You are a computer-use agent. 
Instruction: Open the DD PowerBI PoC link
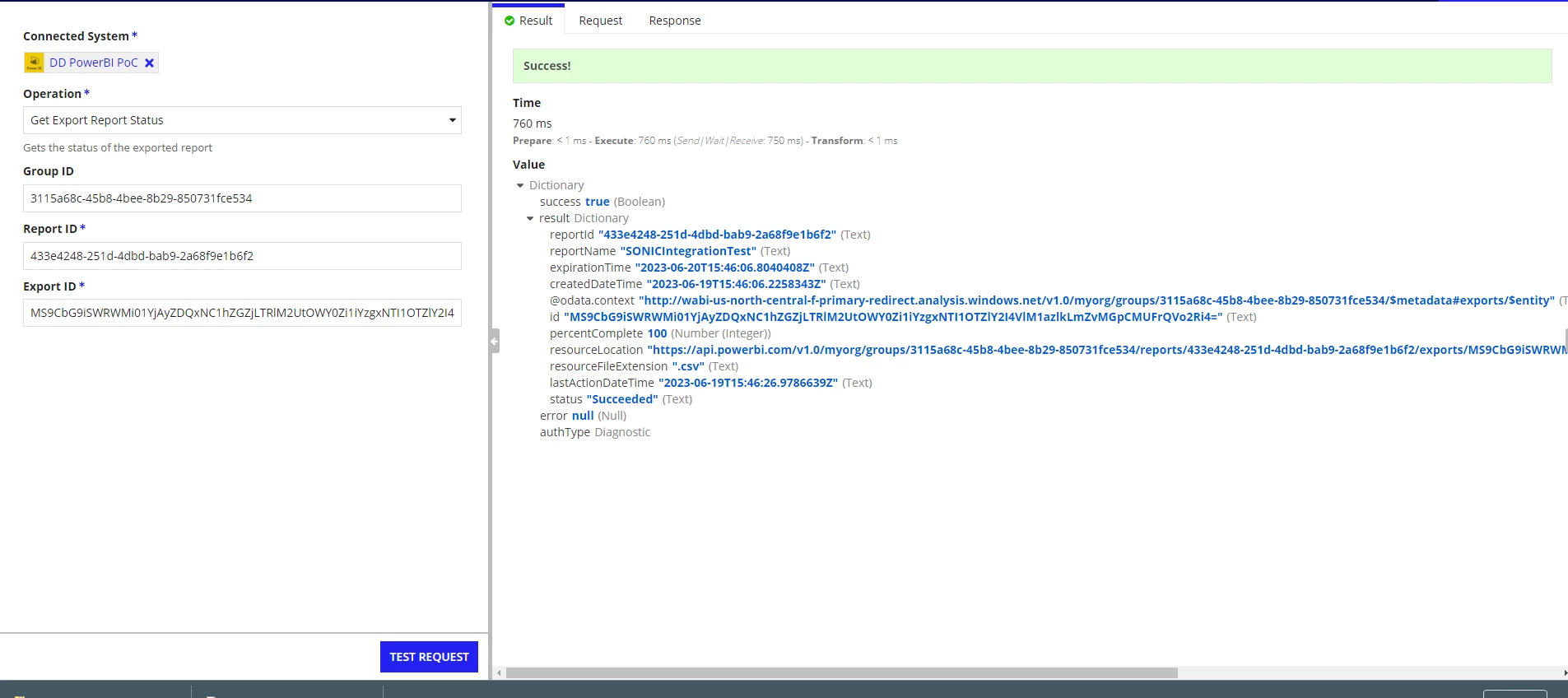click(x=94, y=63)
